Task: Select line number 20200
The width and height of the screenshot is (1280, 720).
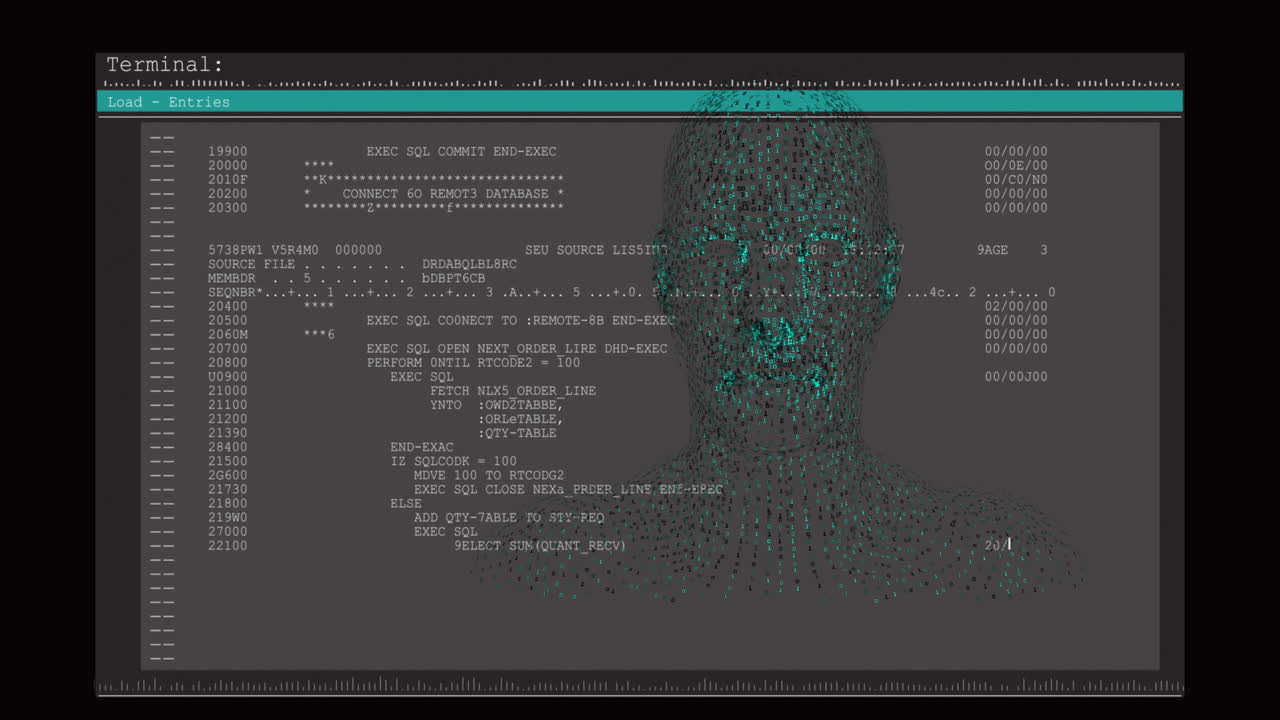Action: (x=228, y=194)
